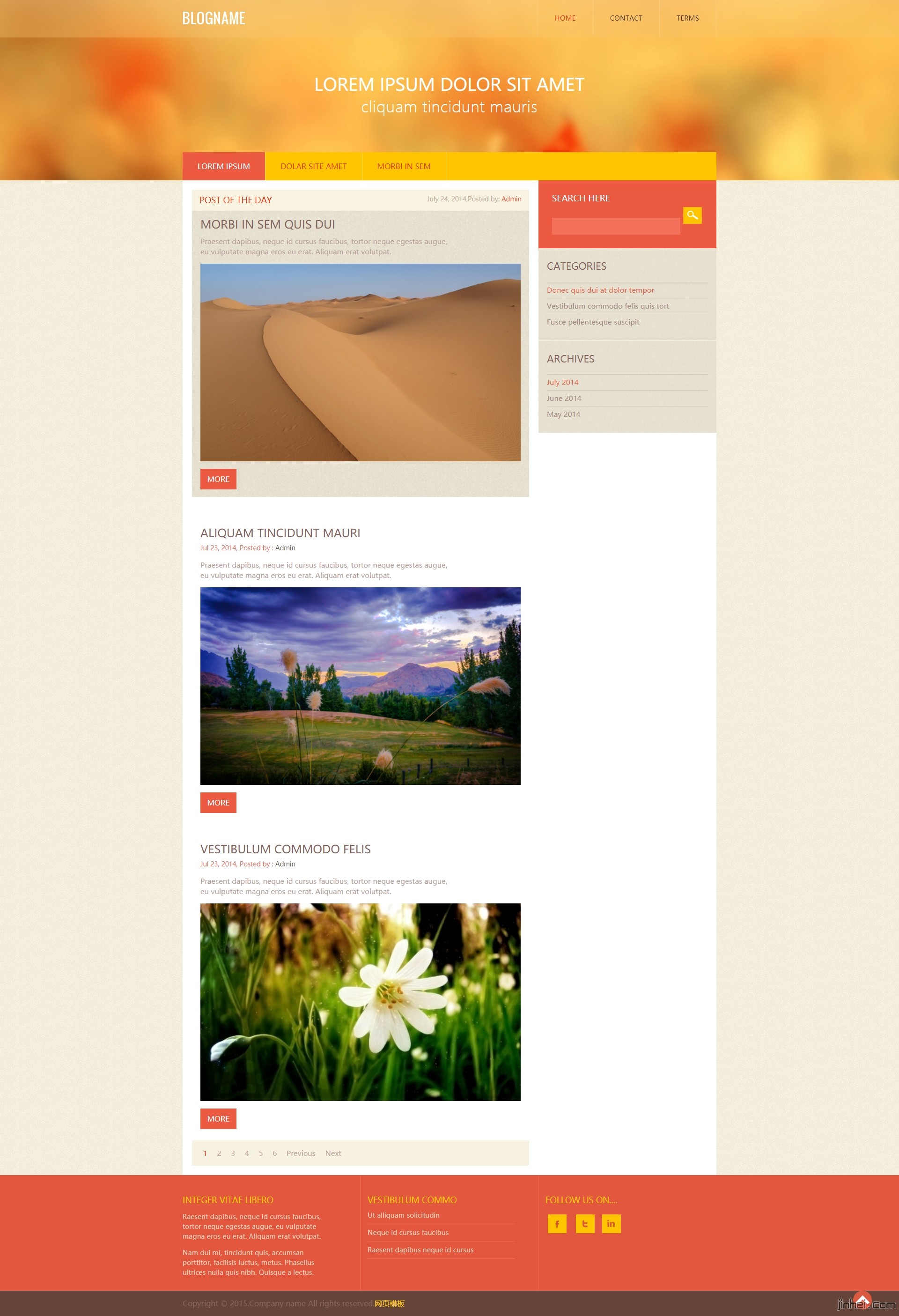
Task: Toggle Vestibulum commodo felis category
Action: click(x=608, y=306)
